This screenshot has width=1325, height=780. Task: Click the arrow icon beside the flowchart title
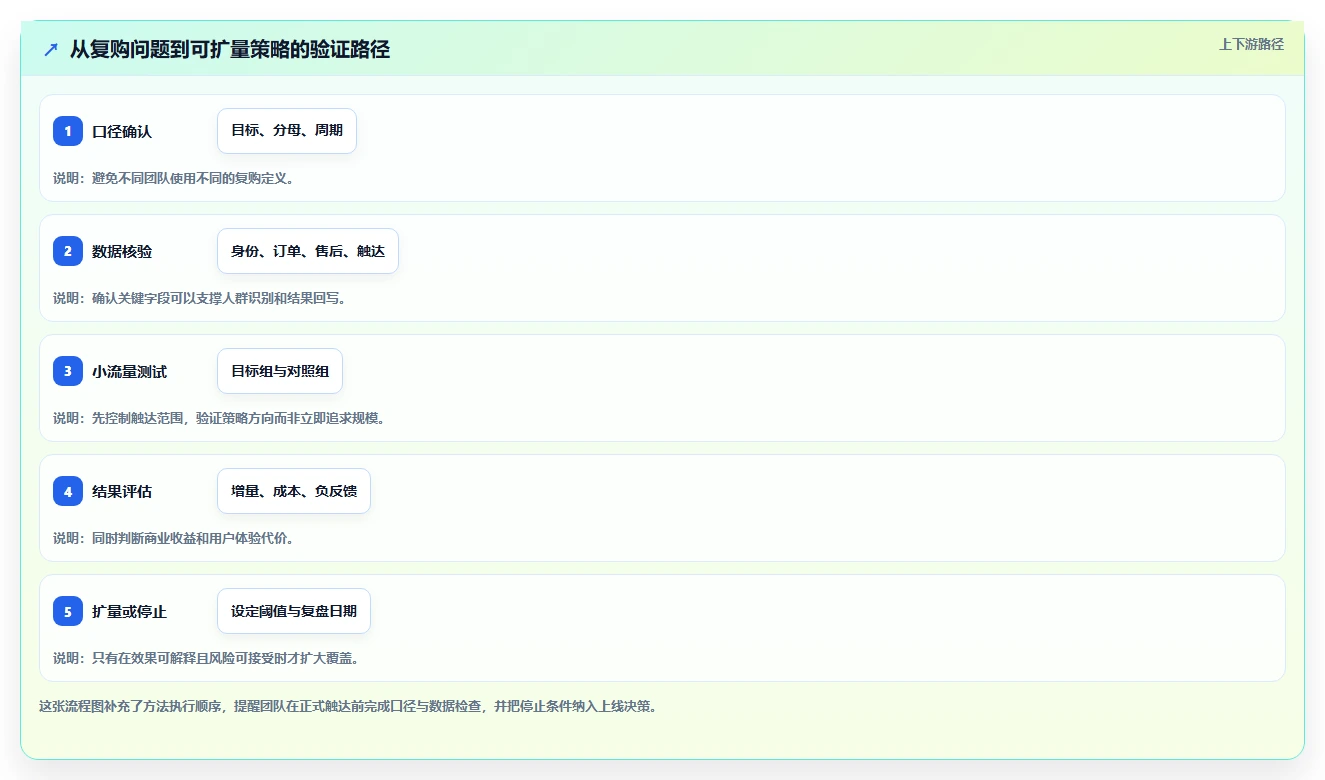coord(51,49)
